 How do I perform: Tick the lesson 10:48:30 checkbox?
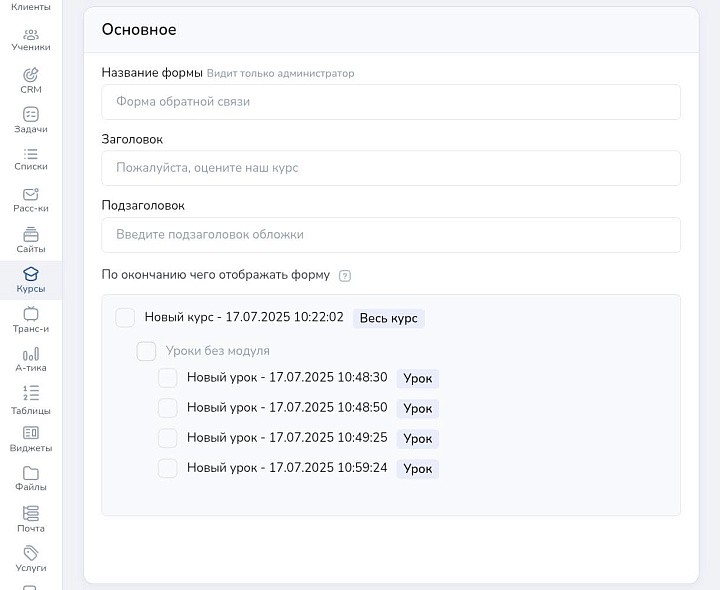[x=168, y=378]
